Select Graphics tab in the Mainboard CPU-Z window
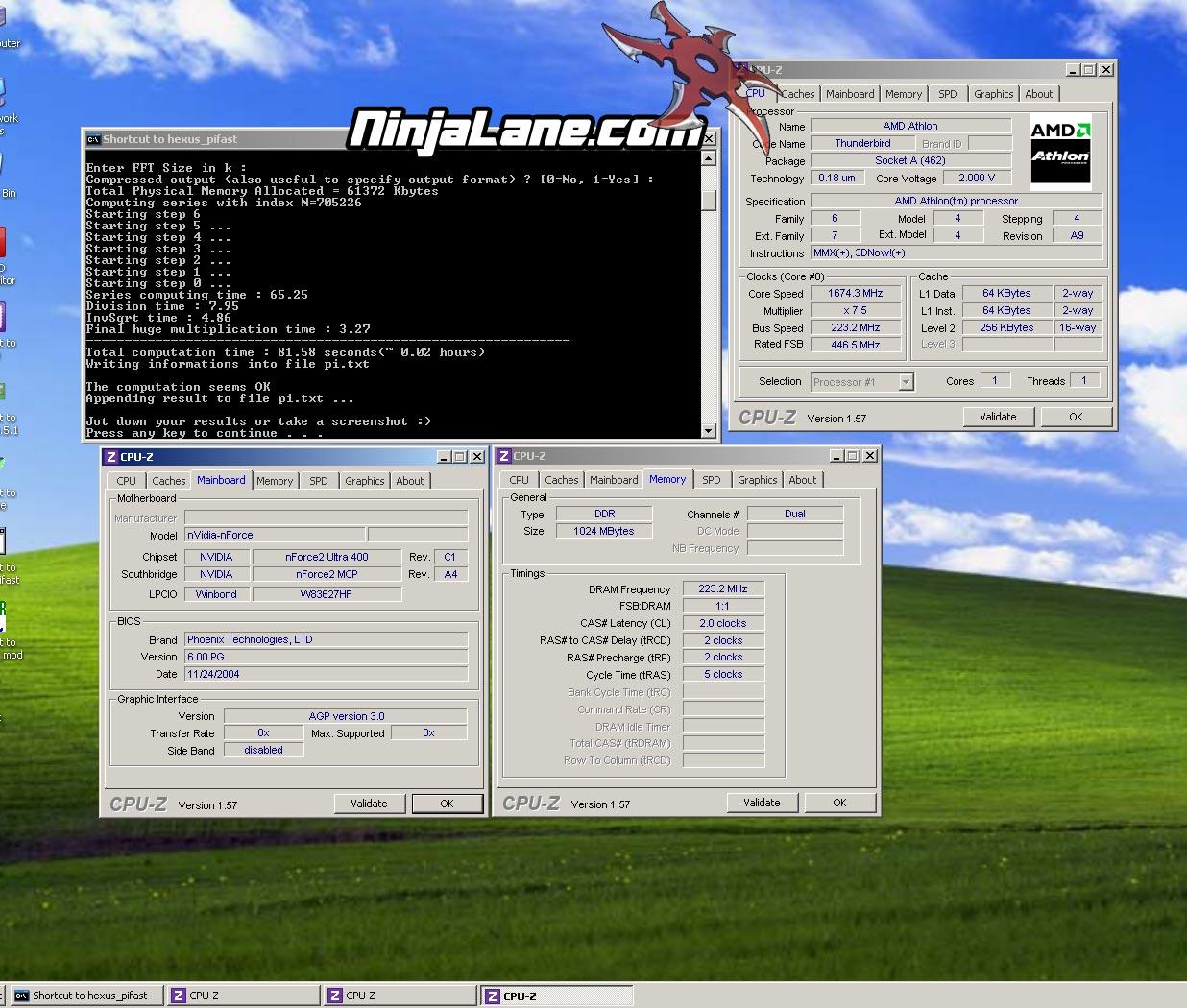 point(365,481)
